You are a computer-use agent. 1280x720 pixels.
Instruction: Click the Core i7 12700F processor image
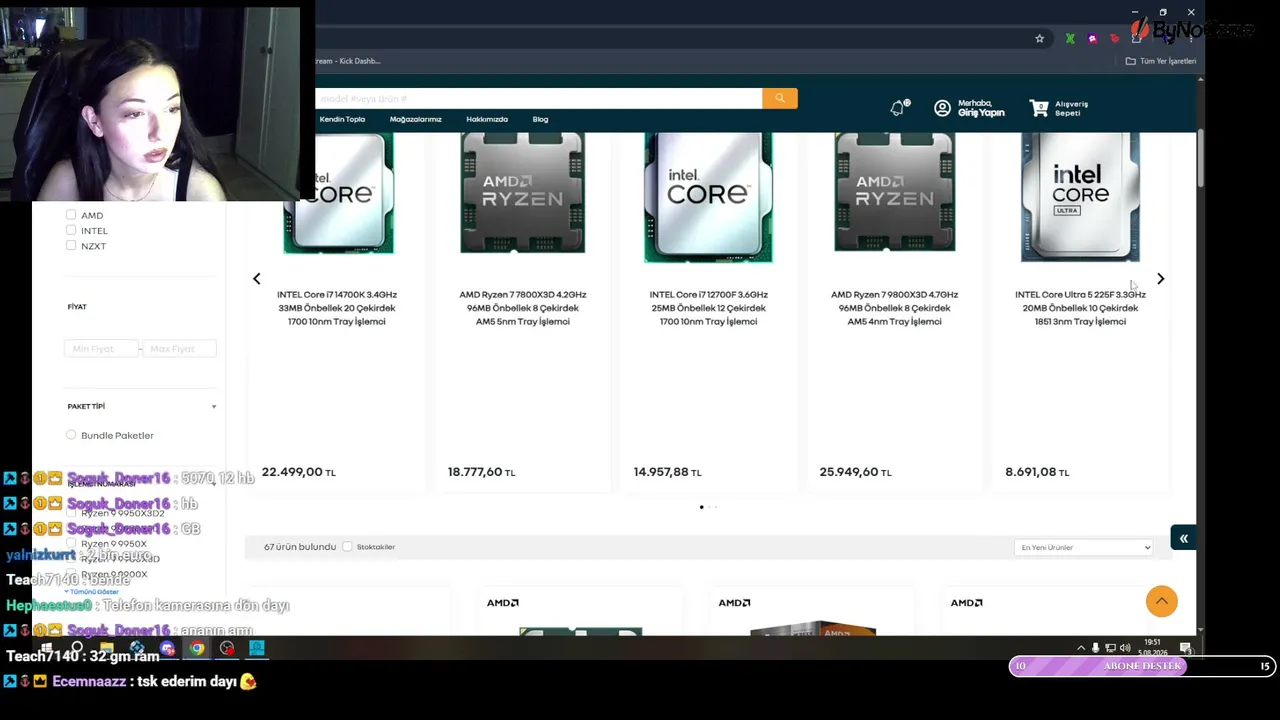point(708,198)
